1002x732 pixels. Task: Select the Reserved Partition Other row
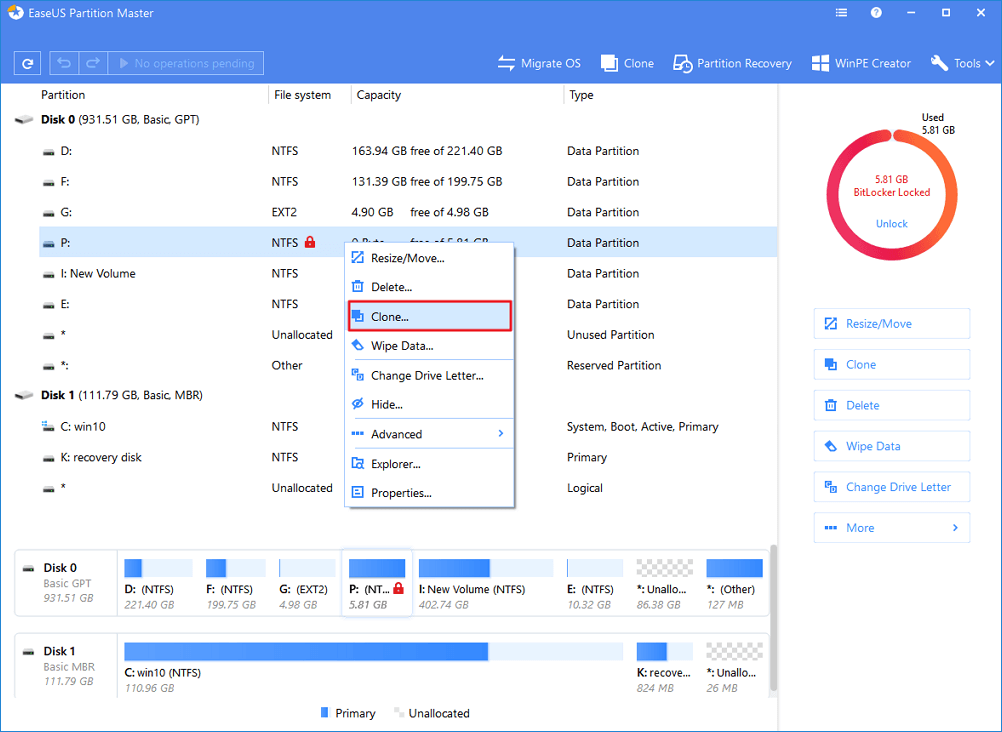(408, 366)
